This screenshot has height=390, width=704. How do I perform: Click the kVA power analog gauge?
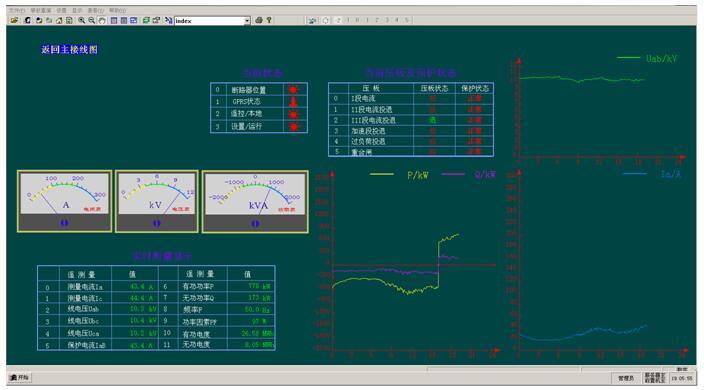255,202
